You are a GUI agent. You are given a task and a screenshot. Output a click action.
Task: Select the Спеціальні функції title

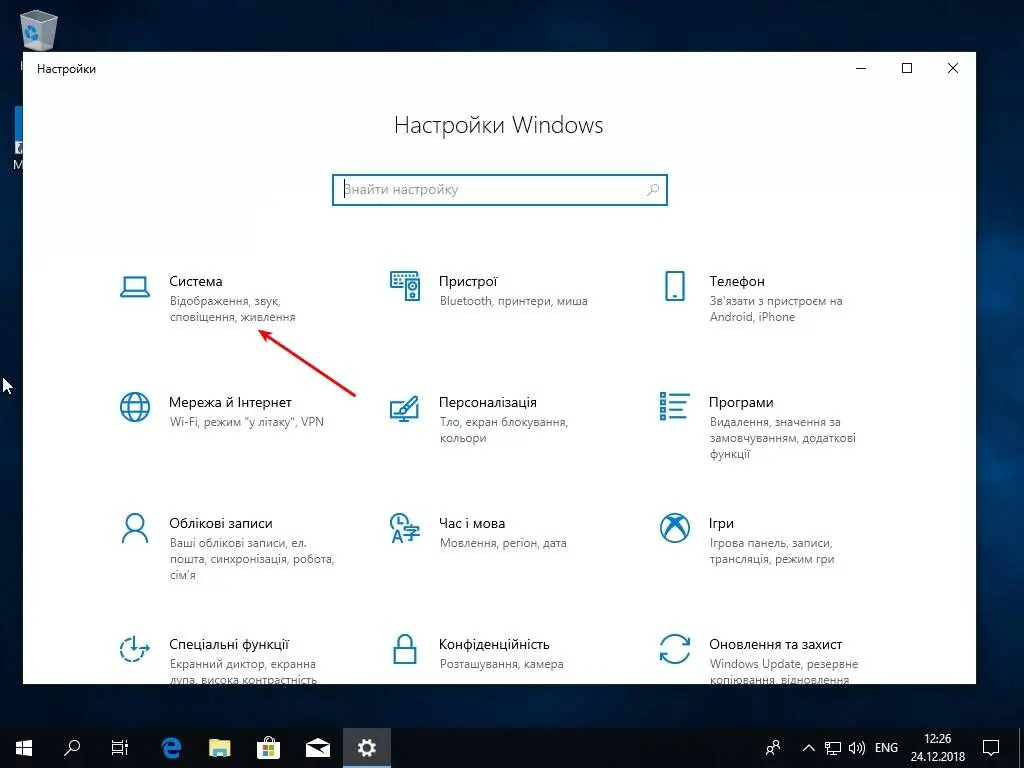click(229, 645)
